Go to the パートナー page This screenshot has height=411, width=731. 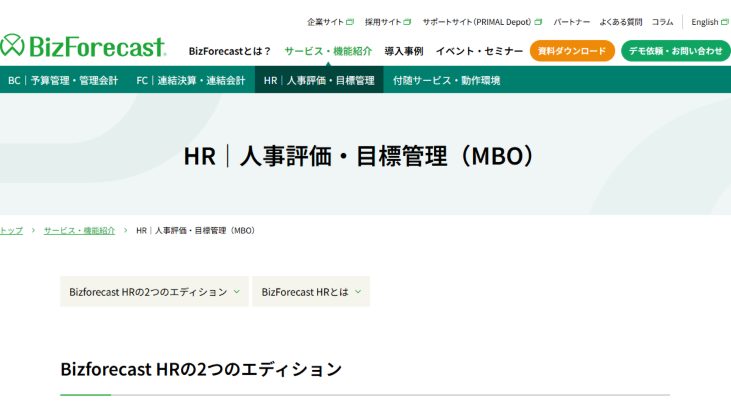[571, 22]
